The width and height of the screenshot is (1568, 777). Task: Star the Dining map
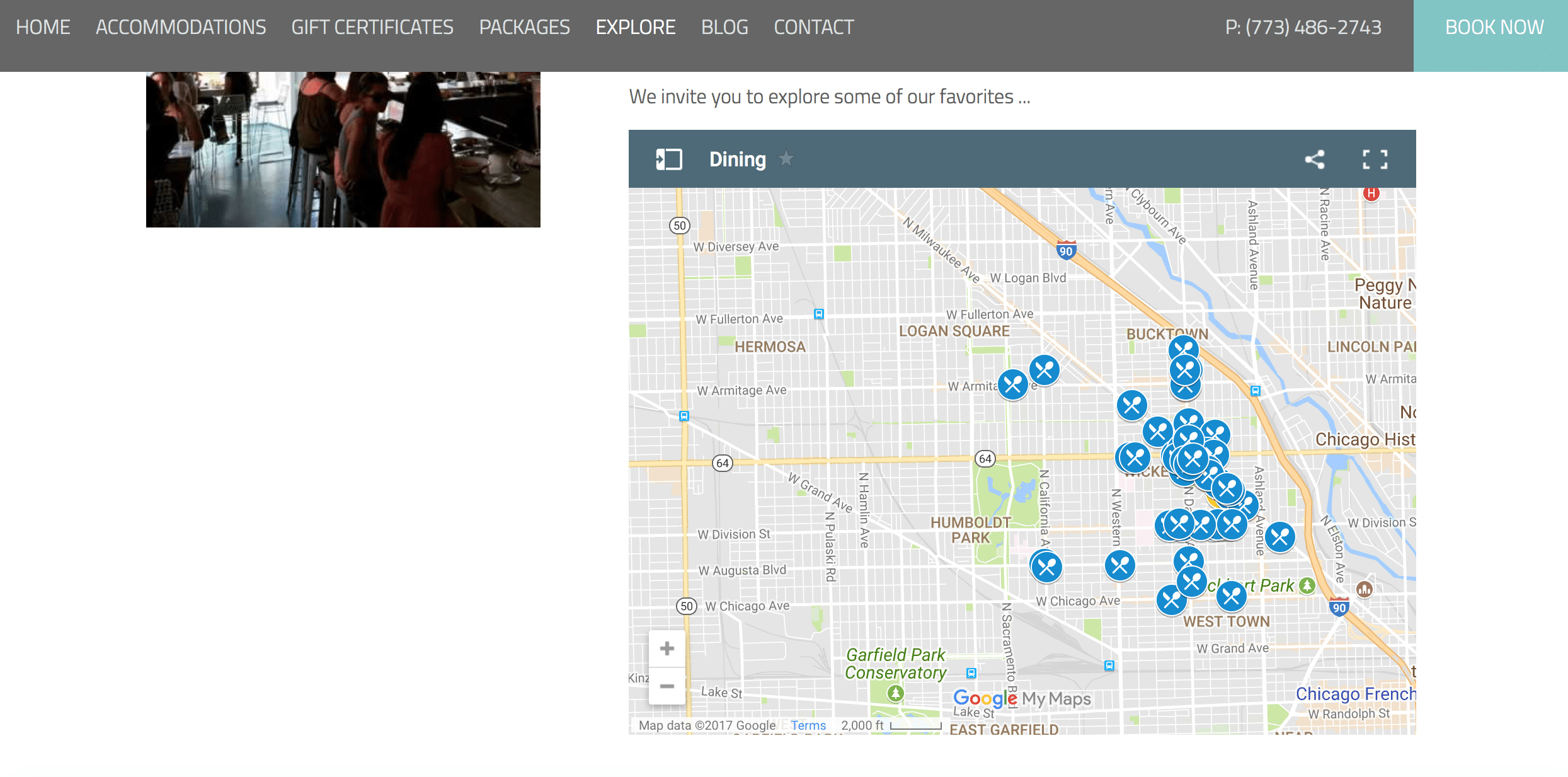tap(786, 158)
